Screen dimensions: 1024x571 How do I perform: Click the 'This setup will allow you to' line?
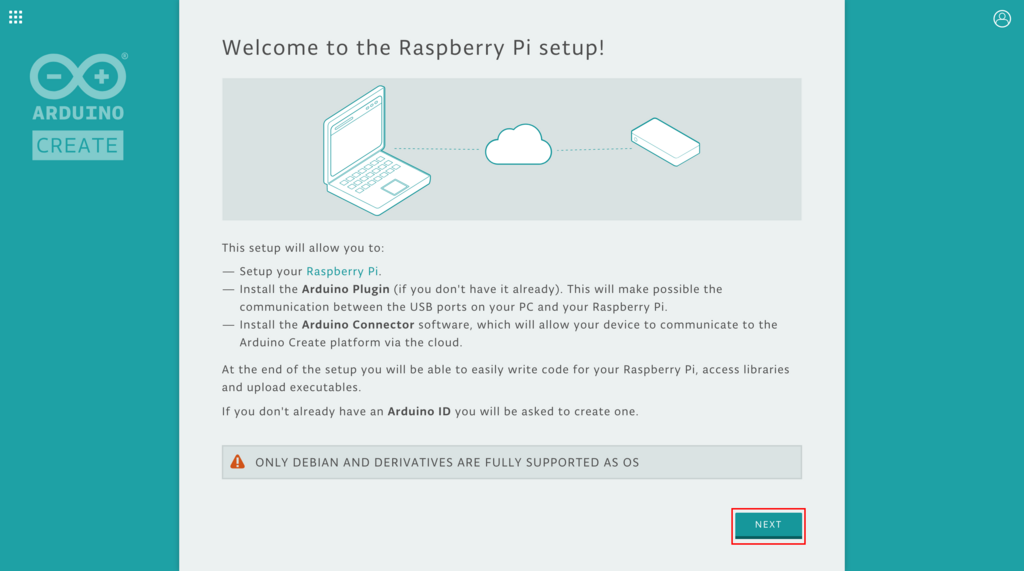pos(302,247)
